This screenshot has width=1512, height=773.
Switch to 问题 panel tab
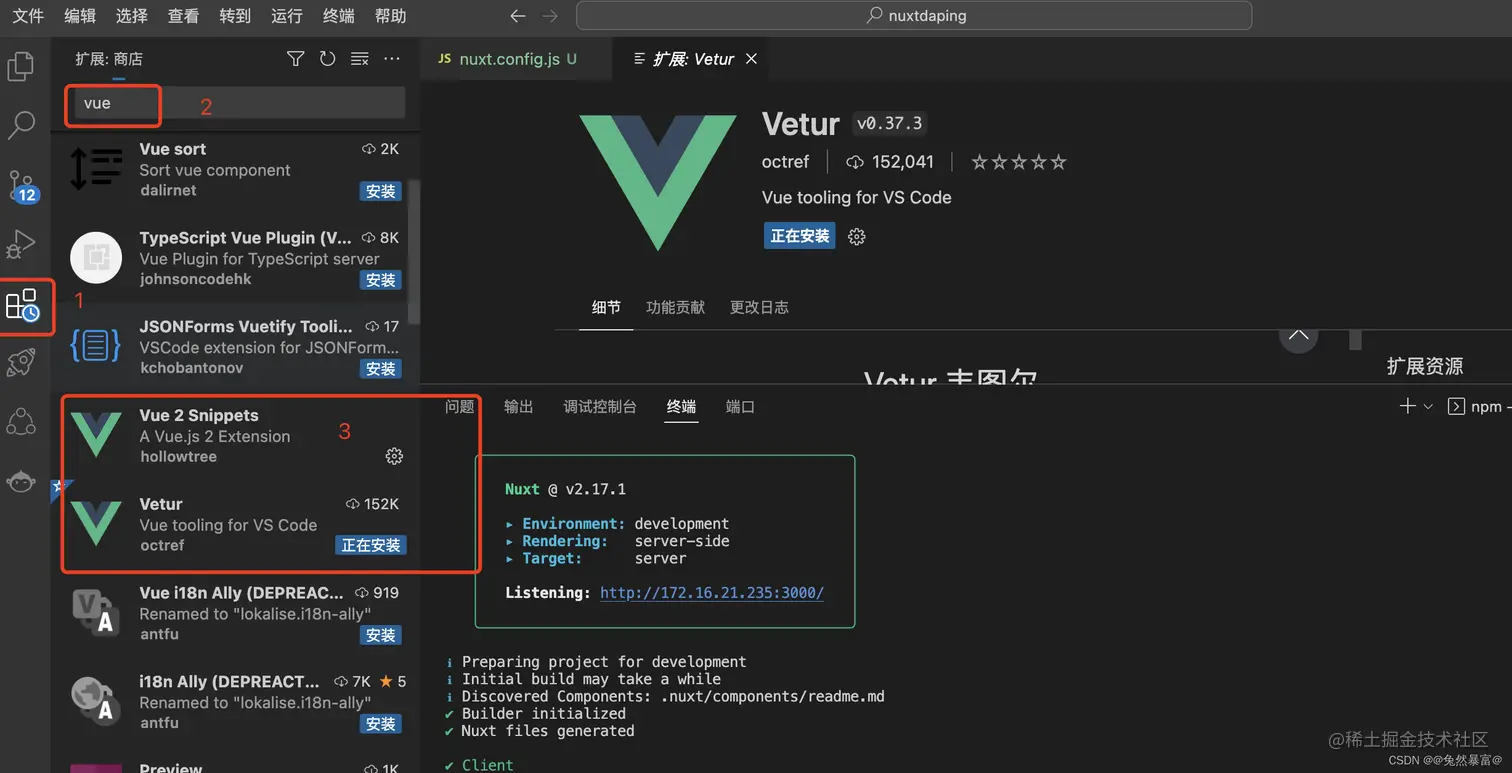coord(460,407)
